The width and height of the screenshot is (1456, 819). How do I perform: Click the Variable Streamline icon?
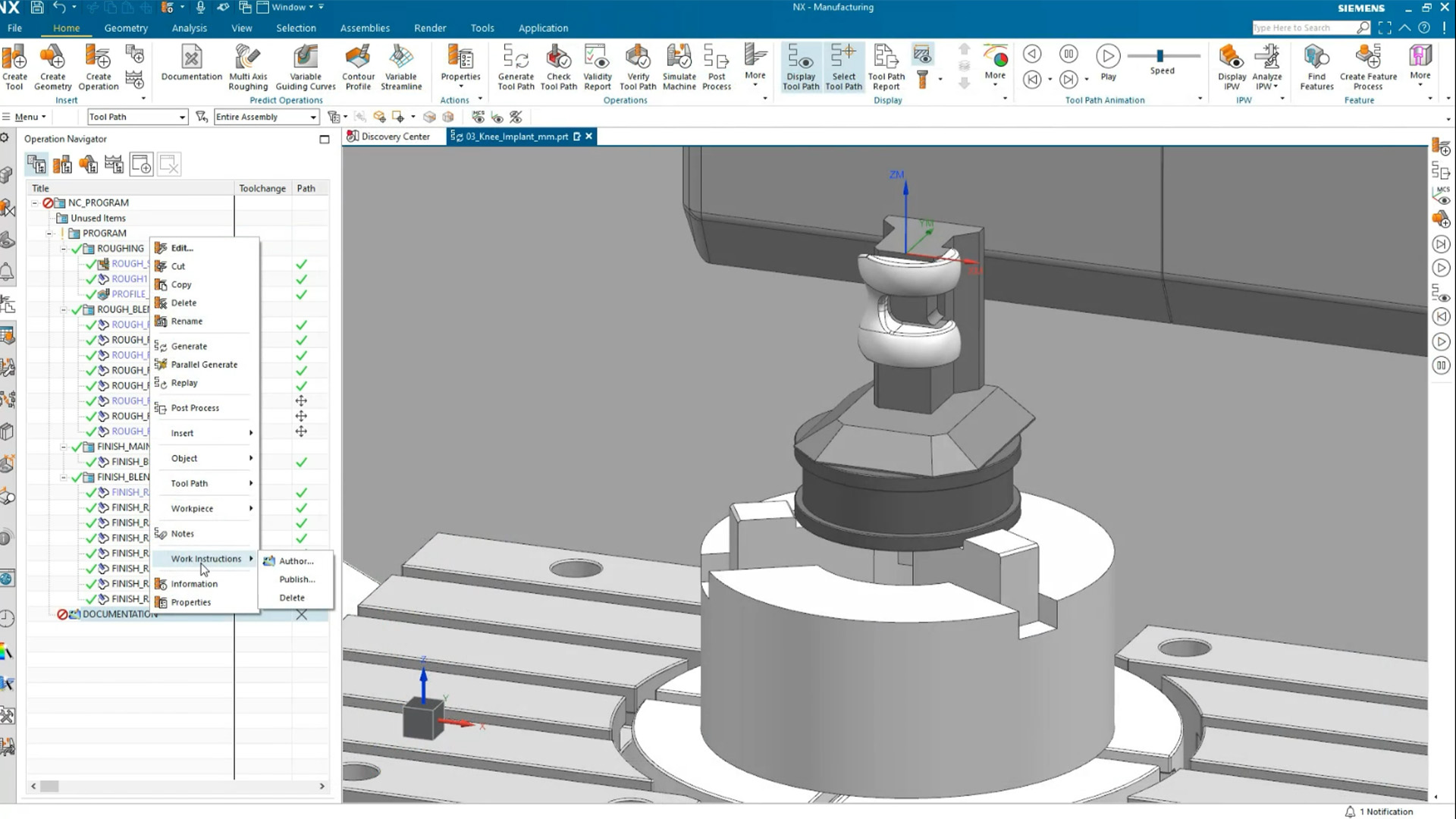(401, 67)
